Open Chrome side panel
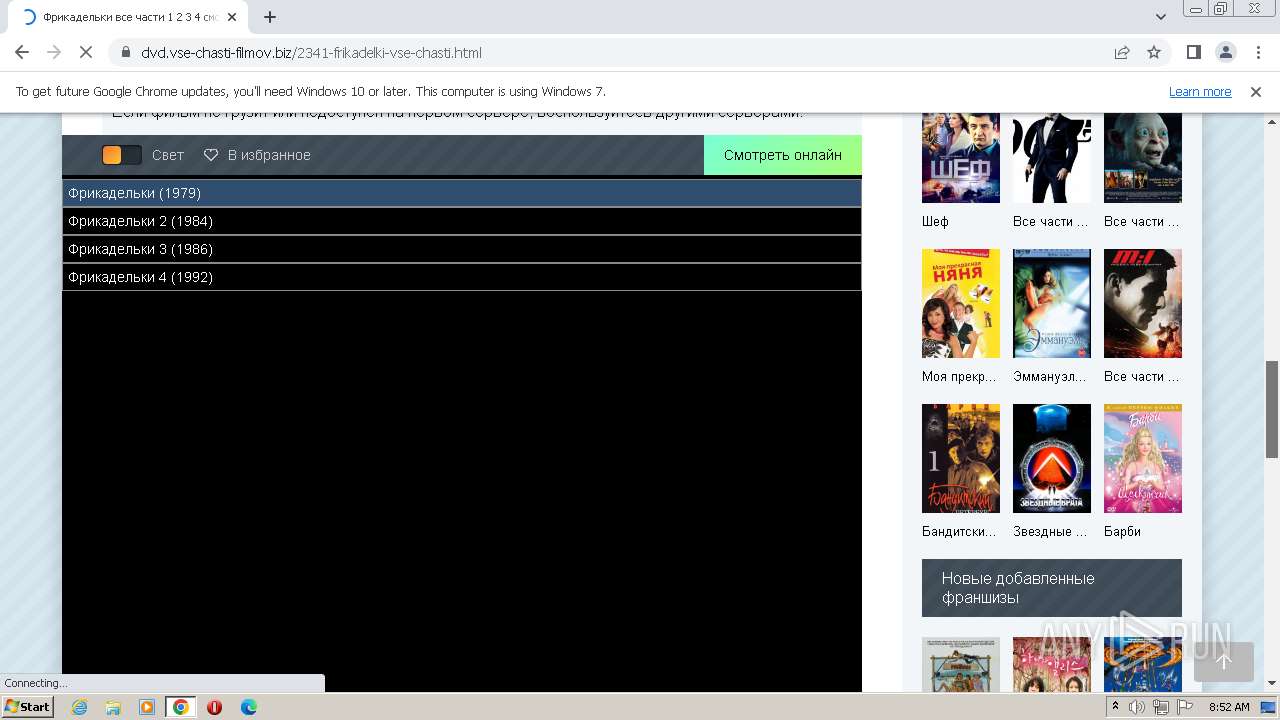 point(1193,52)
